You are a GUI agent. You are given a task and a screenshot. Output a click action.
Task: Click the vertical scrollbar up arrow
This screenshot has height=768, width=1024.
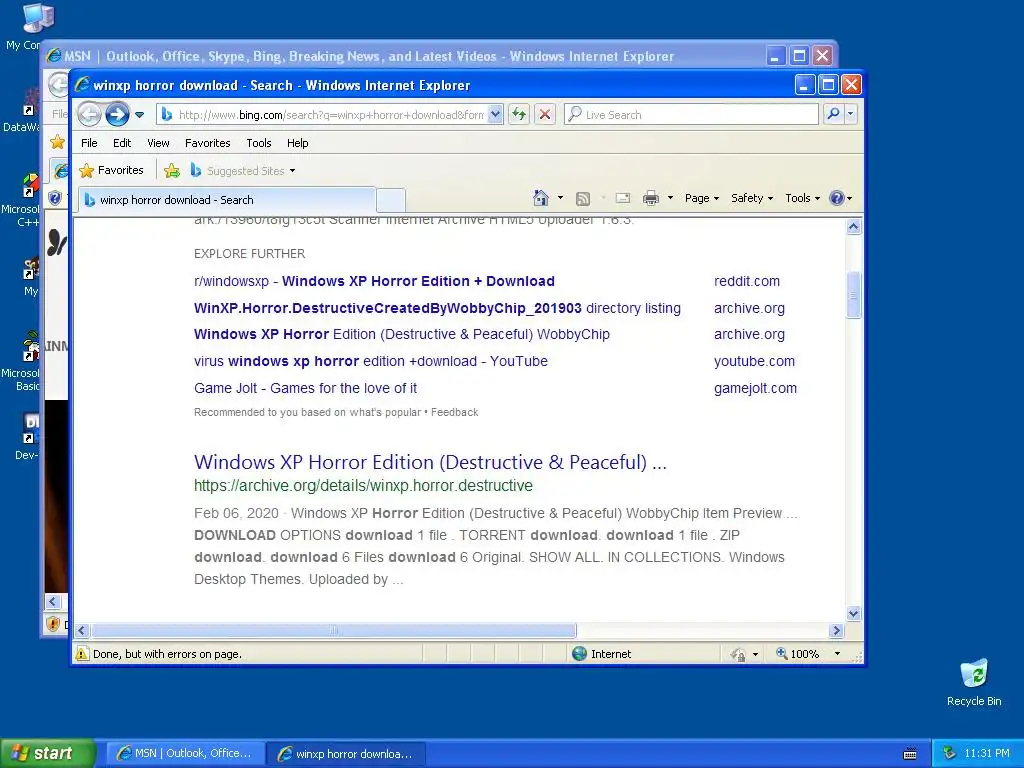pos(853,227)
